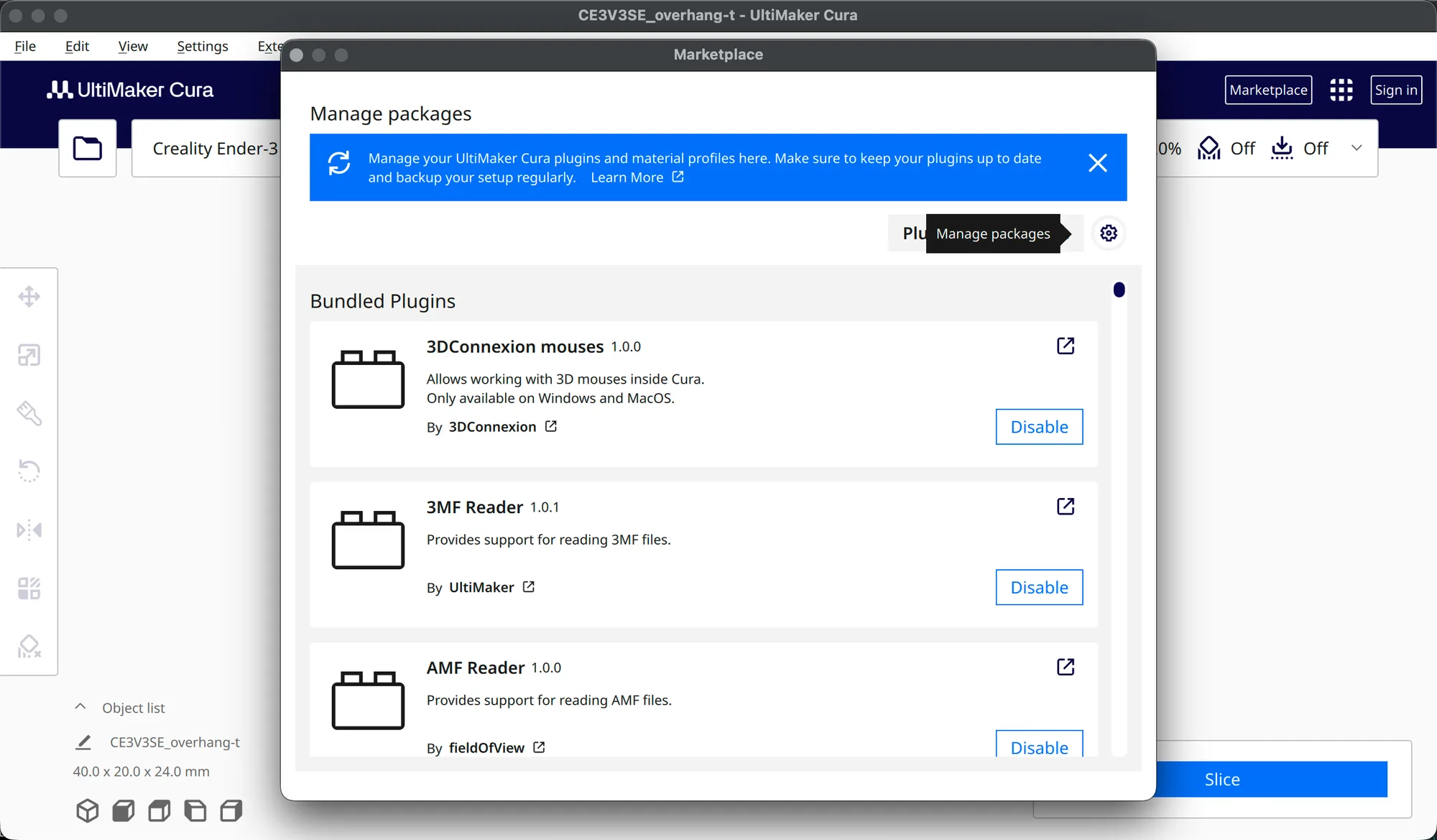Screen dimensions: 1437x840
Task: Select the Rotate tool in left toolbar
Action: [29, 471]
